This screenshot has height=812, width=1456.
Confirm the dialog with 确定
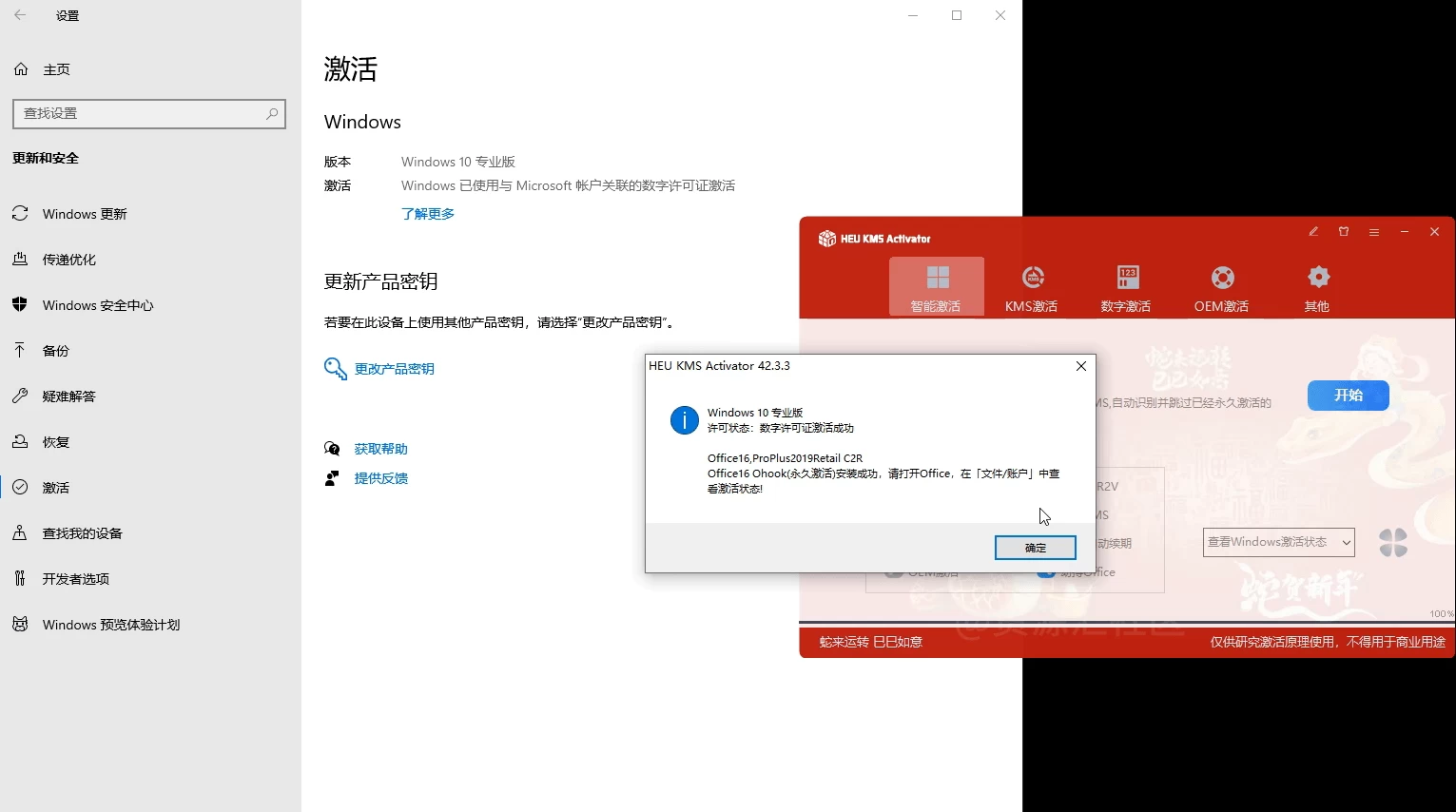point(1035,548)
